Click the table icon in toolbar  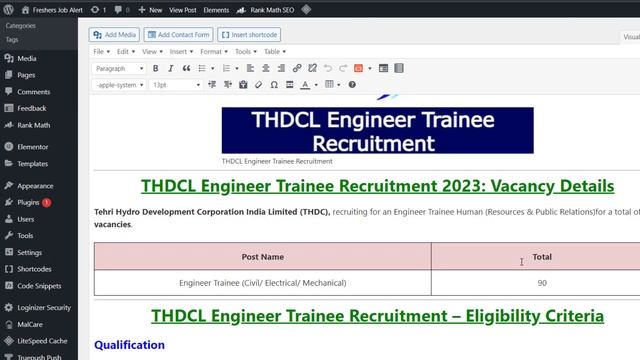(329, 84)
